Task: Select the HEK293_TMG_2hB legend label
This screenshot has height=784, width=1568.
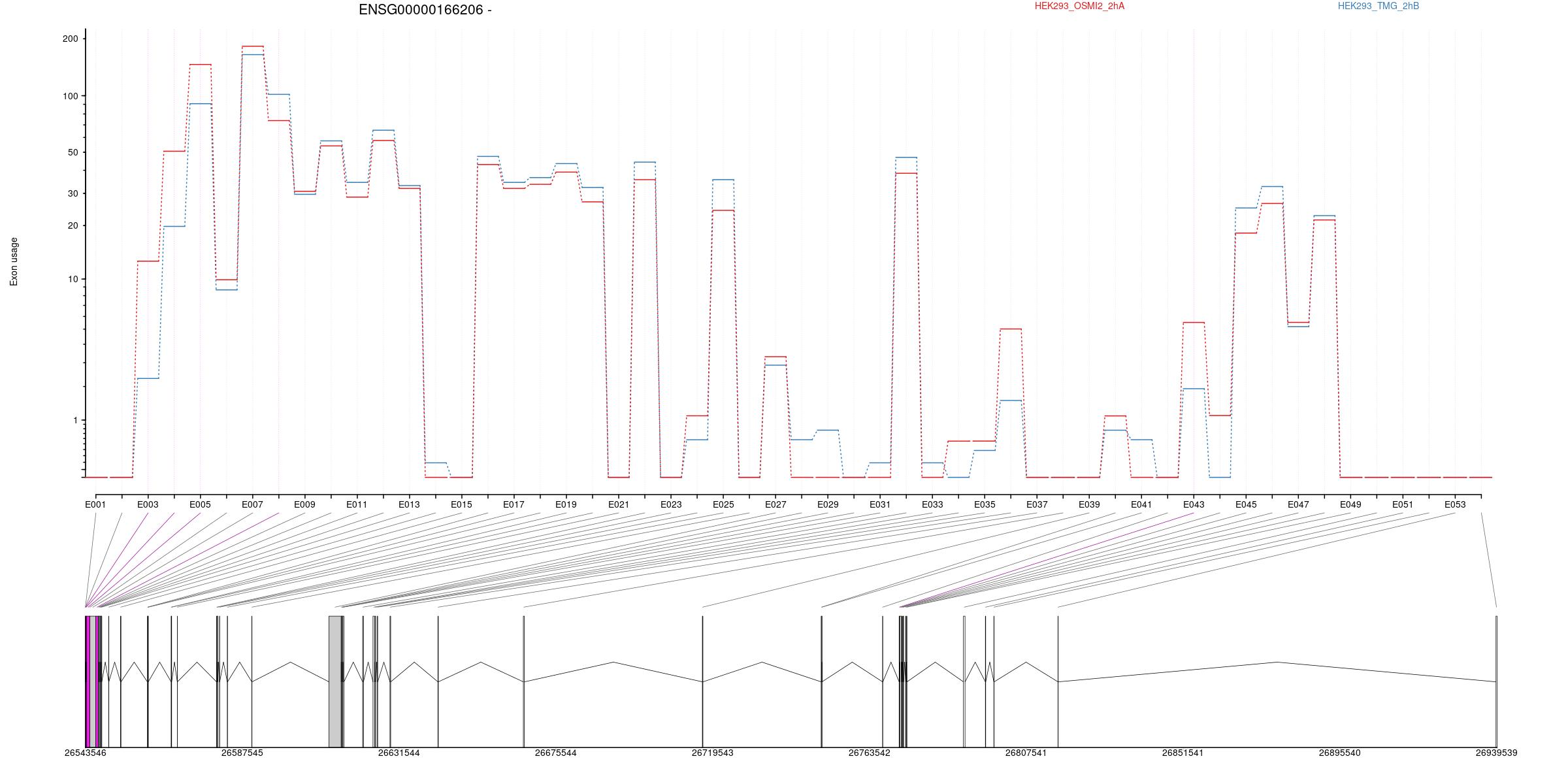Action: click(1379, 6)
